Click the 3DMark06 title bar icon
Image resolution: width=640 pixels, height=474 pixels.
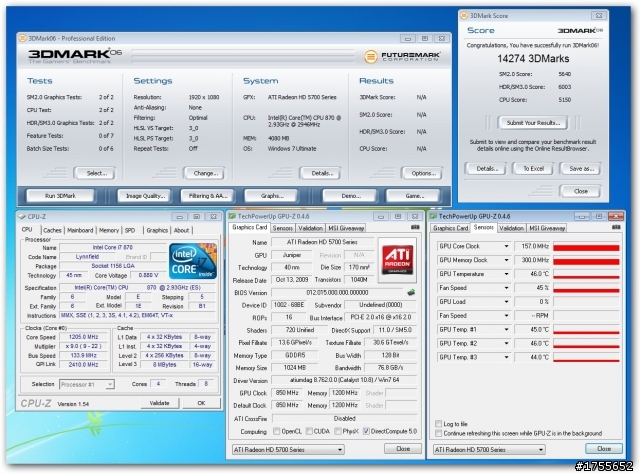(23, 38)
